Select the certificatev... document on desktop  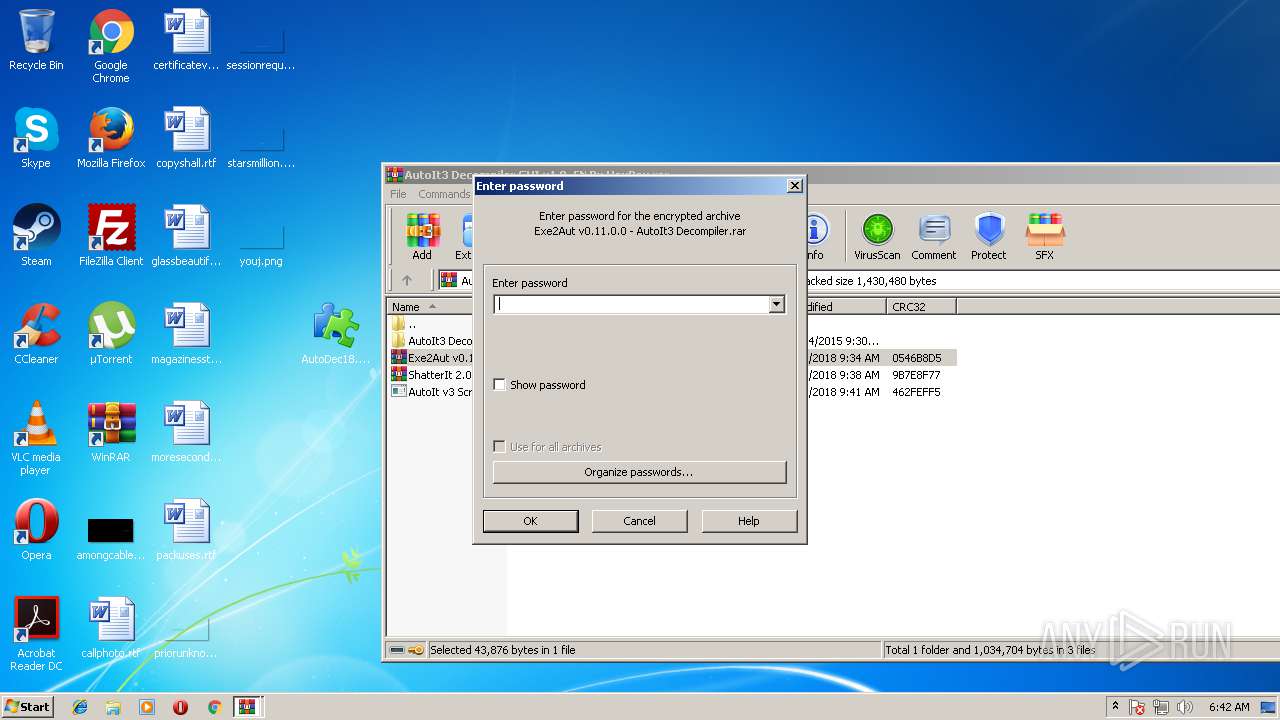click(186, 40)
